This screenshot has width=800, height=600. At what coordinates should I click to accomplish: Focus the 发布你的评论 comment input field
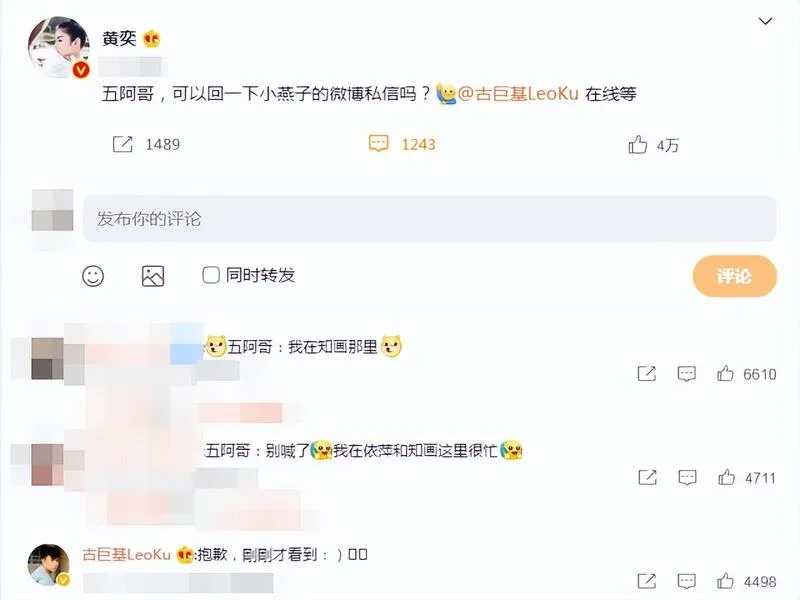(430, 219)
